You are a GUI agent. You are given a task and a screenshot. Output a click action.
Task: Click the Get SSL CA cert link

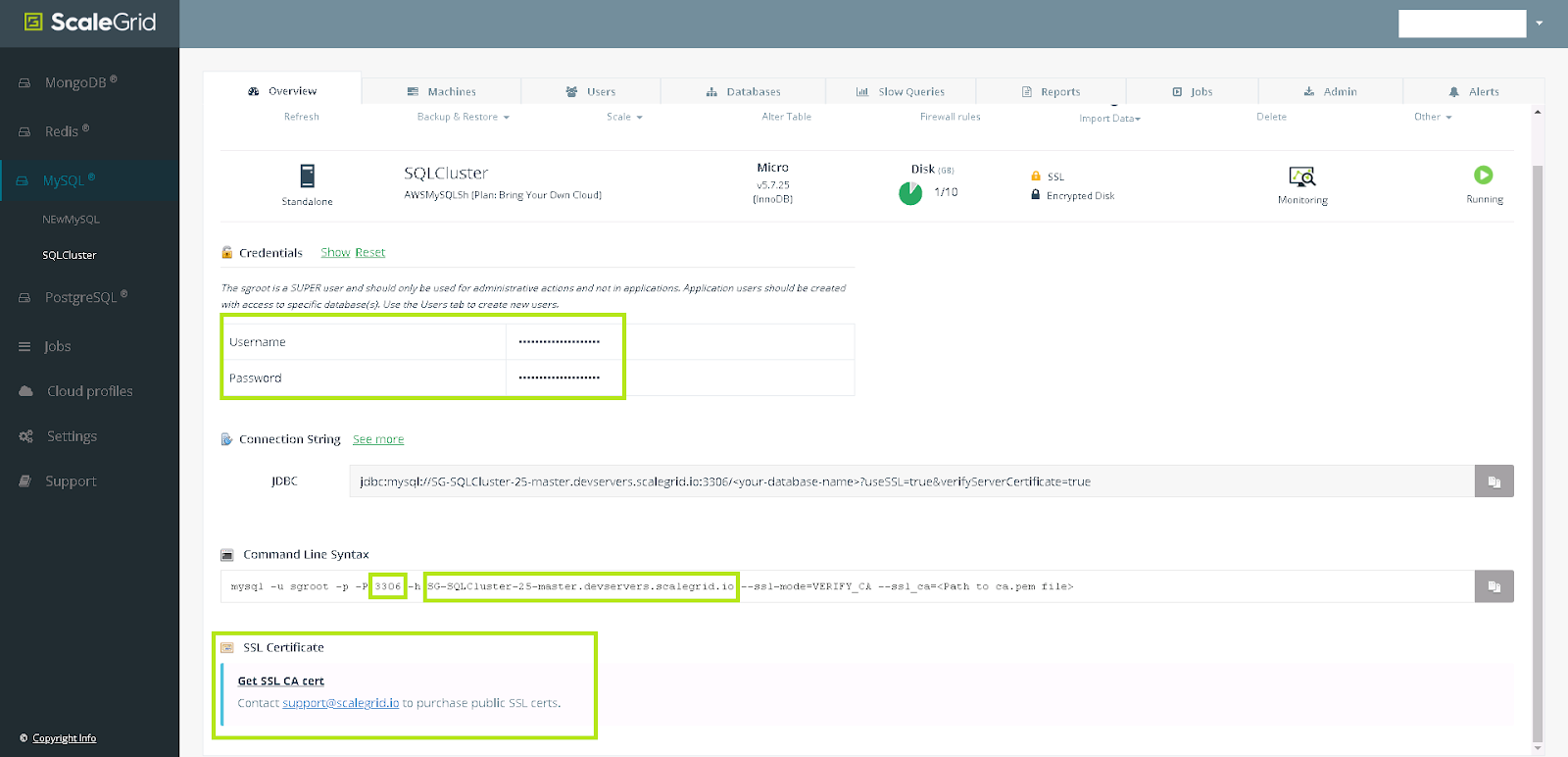(x=281, y=681)
